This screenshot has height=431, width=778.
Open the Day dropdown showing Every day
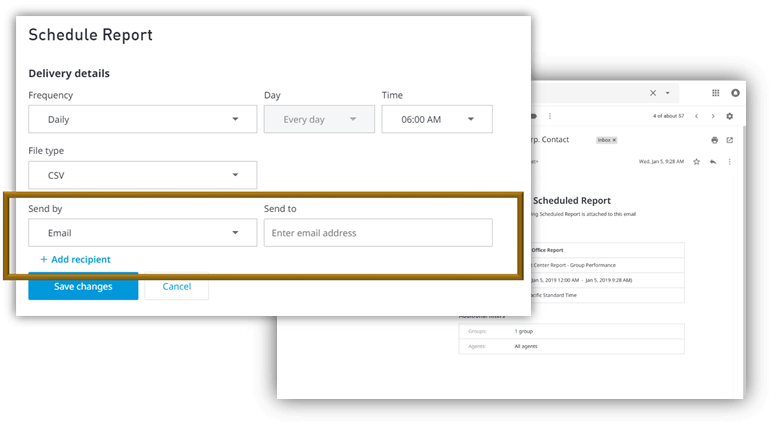click(x=319, y=119)
